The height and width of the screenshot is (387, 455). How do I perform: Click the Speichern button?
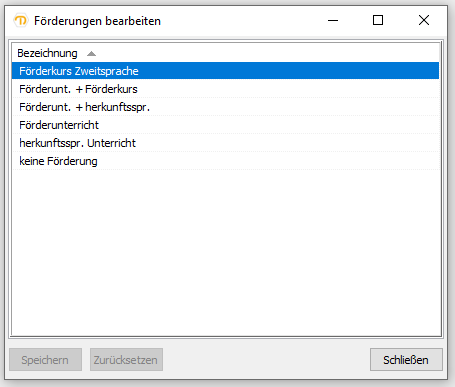click(x=45, y=360)
